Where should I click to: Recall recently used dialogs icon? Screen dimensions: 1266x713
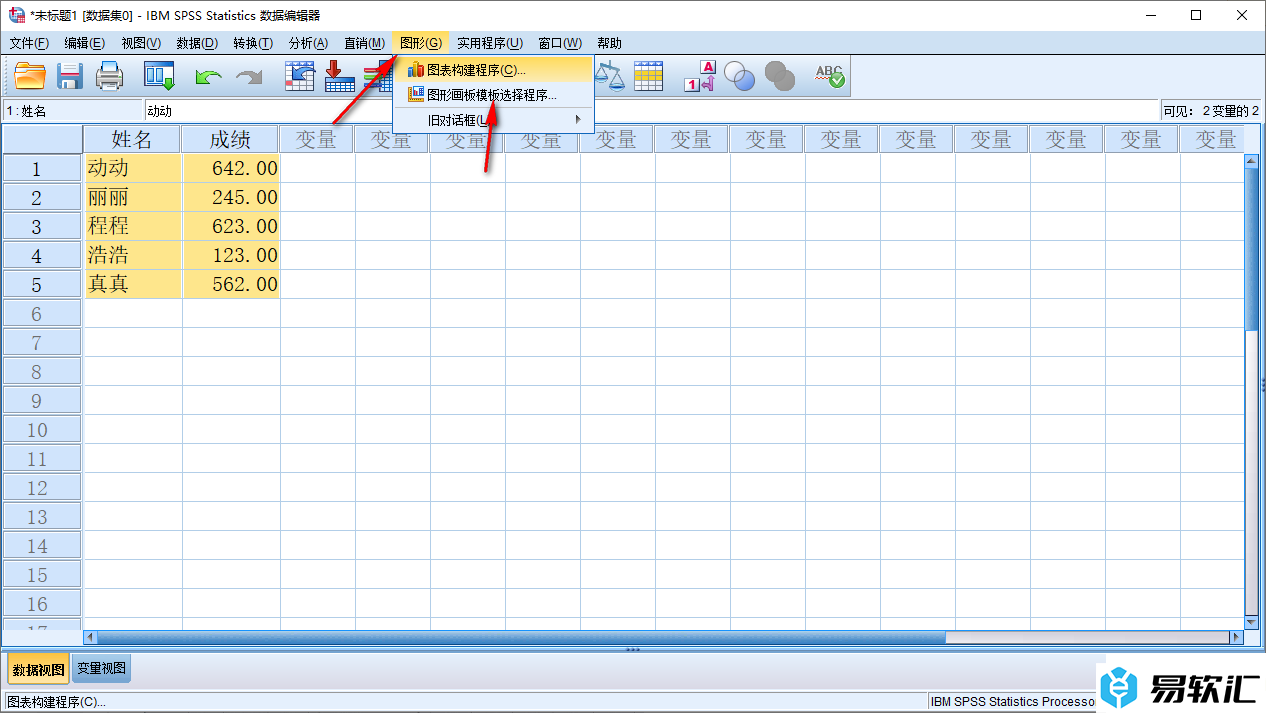coord(159,76)
